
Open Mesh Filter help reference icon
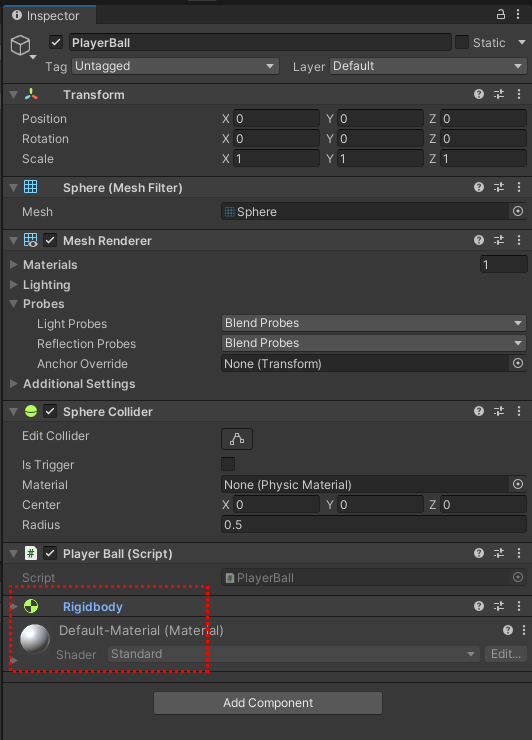click(479, 187)
